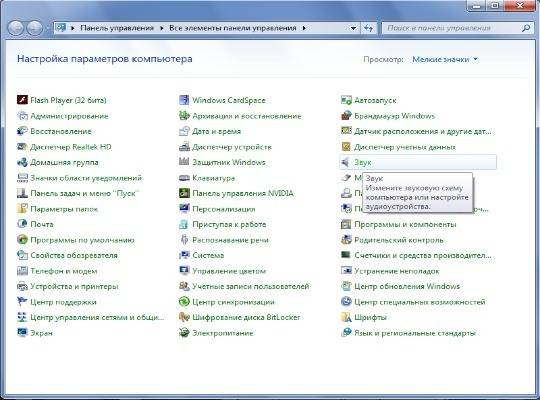This screenshot has height=400, width=540.
Task: Launch Диспетчер Realtek HD icon
Action: (22, 147)
